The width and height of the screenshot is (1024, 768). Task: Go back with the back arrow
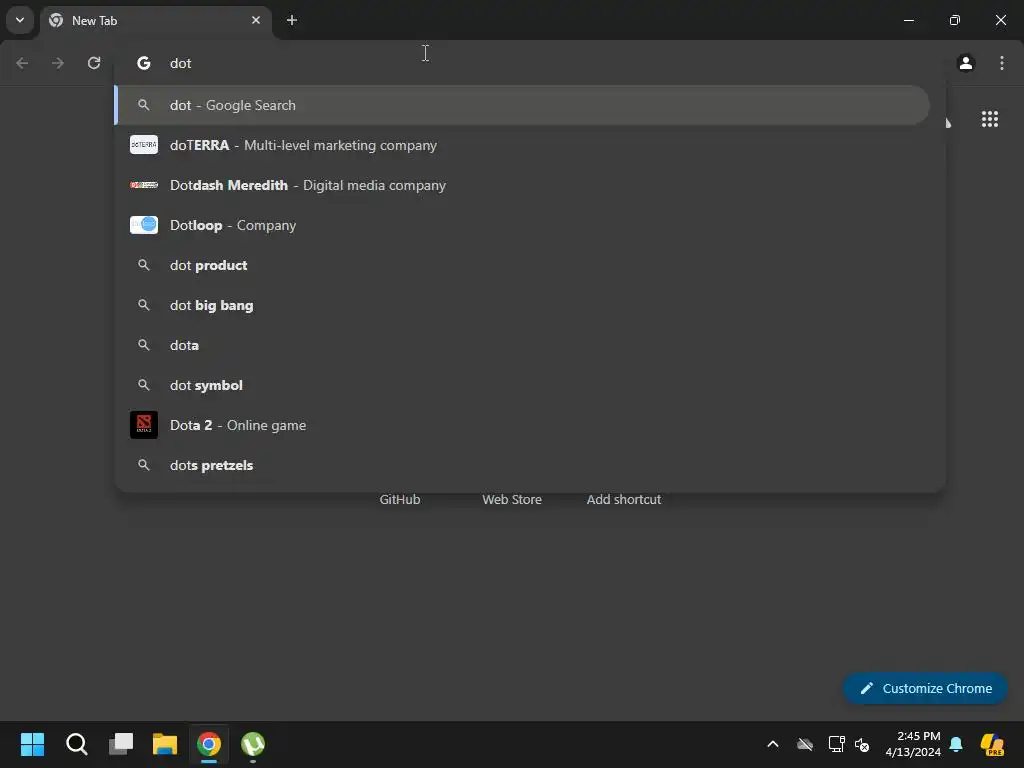(22, 63)
